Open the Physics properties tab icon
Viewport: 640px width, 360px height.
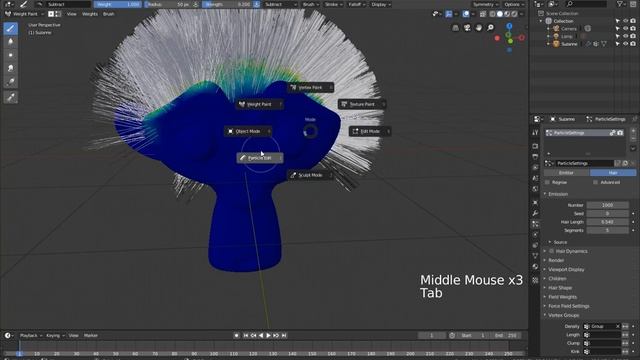click(x=536, y=234)
